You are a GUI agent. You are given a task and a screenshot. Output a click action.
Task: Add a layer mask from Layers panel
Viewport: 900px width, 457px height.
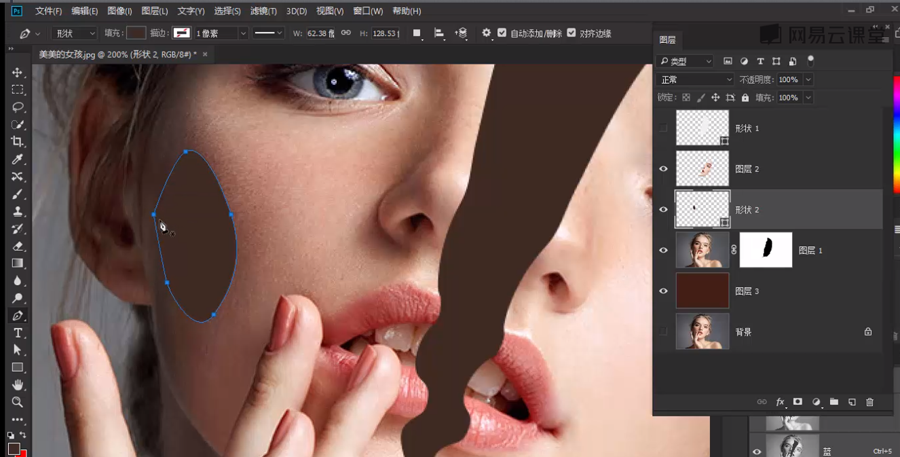(x=798, y=402)
